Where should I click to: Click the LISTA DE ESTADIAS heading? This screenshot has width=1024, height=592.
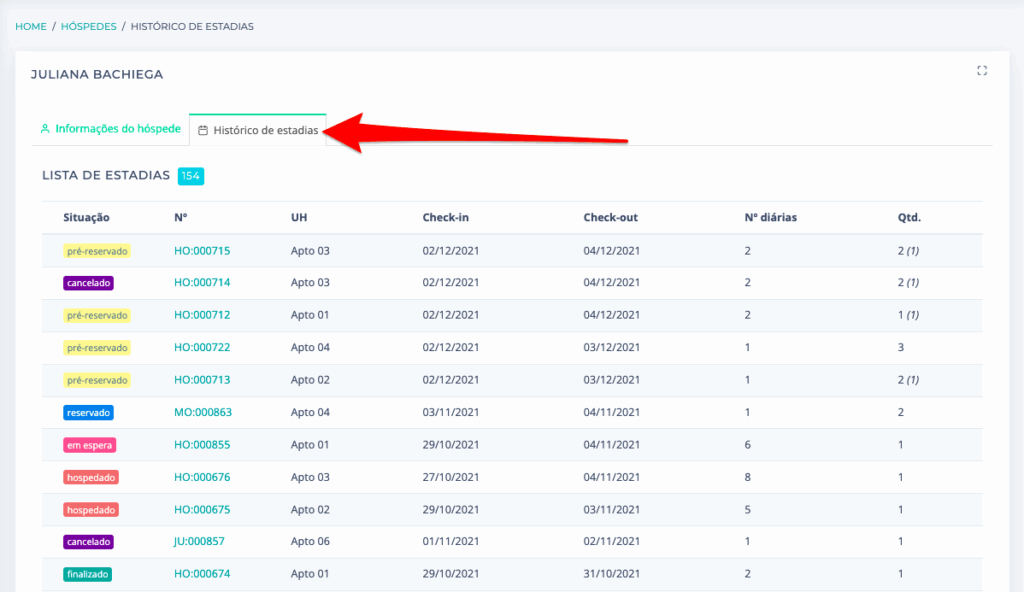[106, 175]
